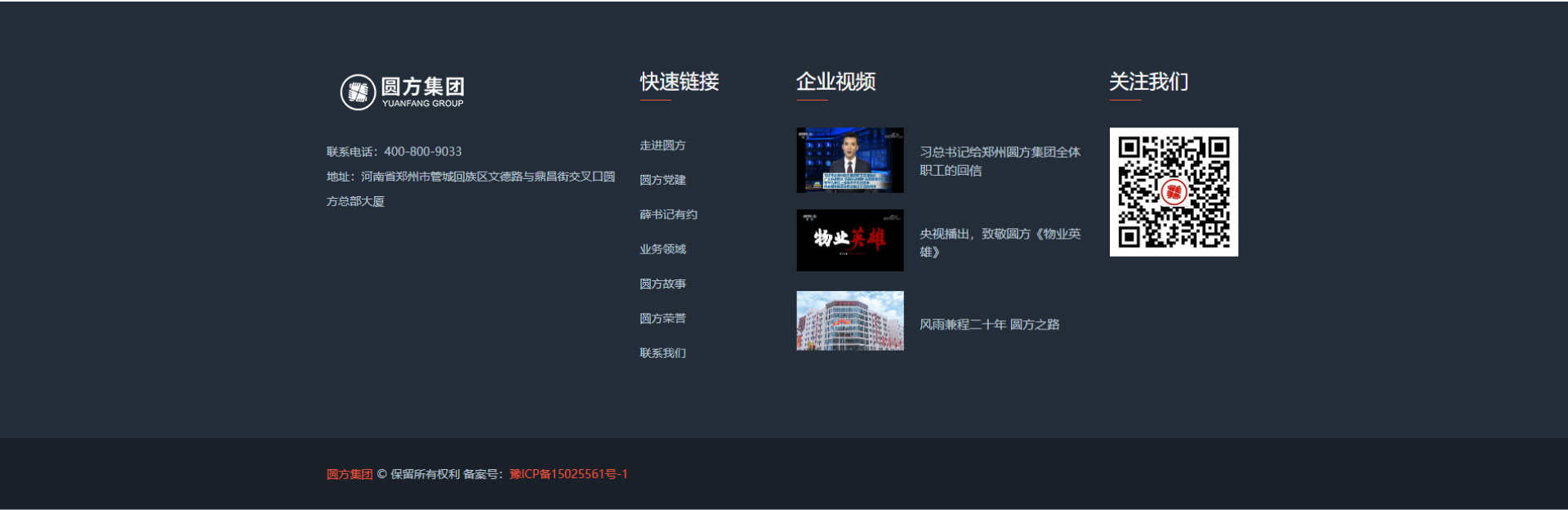Open video title 风雨兼程二十年 圆方之路

tap(989, 324)
